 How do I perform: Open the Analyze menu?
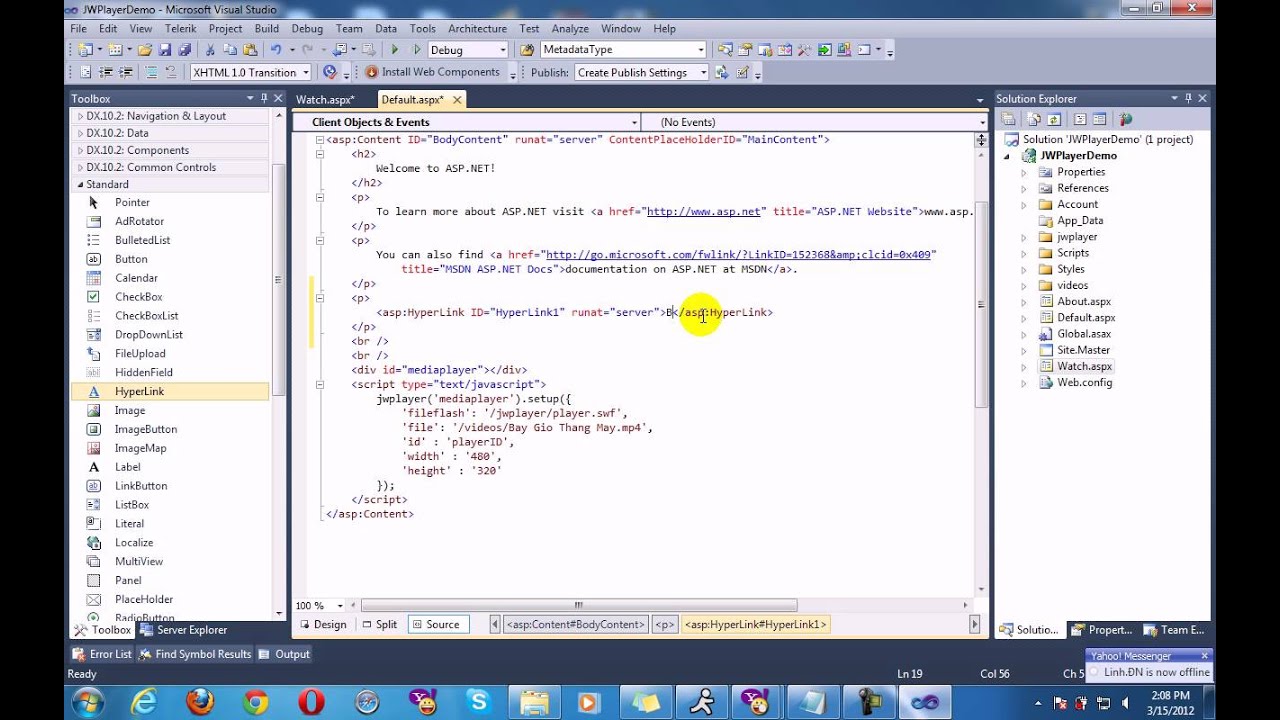570,29
